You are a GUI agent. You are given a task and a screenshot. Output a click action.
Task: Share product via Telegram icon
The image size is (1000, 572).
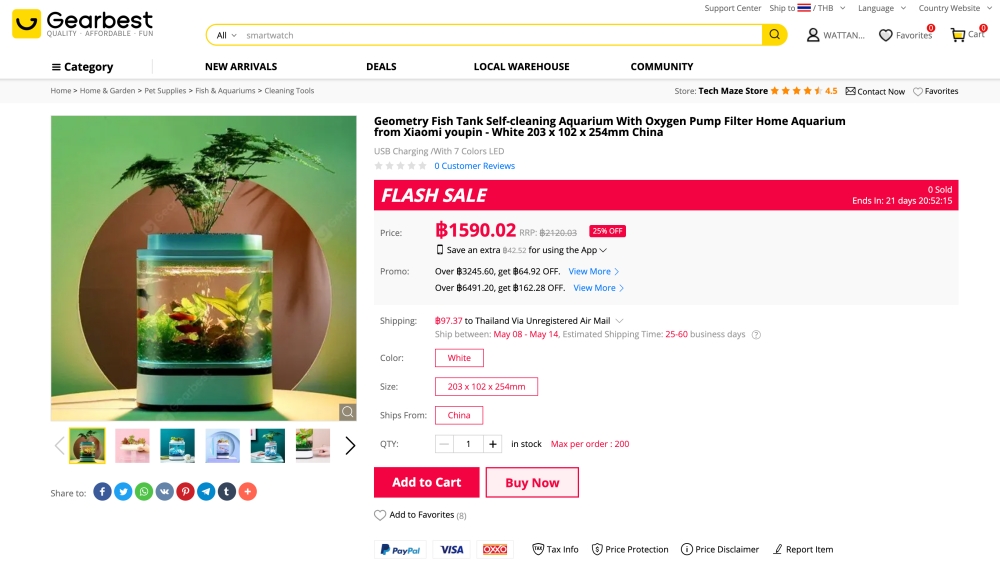(x=206, y=491)
